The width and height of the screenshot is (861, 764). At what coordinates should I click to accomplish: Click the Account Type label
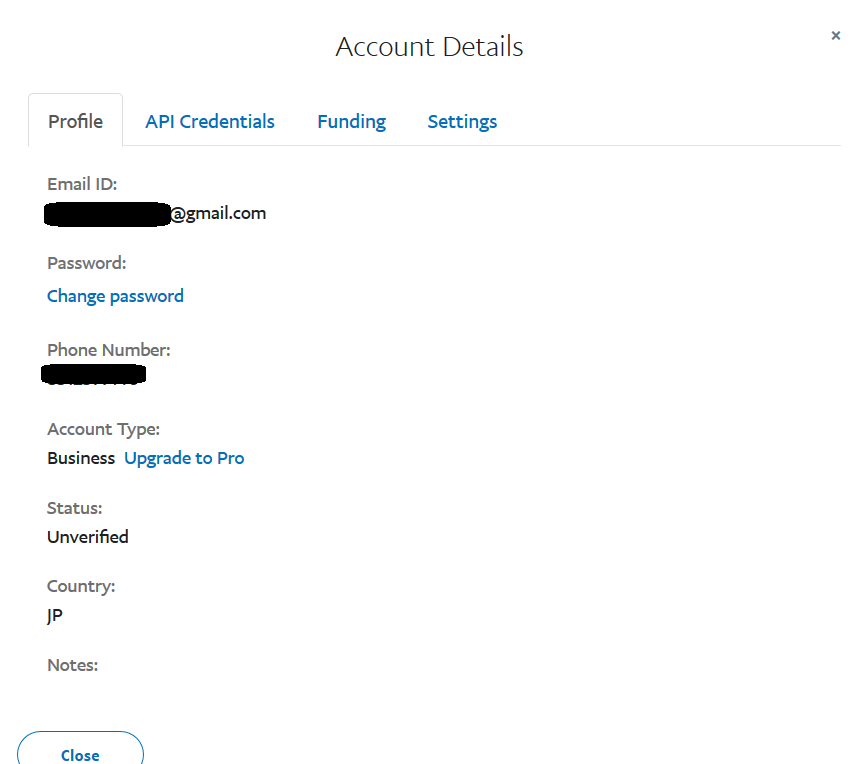coord(103,429)
